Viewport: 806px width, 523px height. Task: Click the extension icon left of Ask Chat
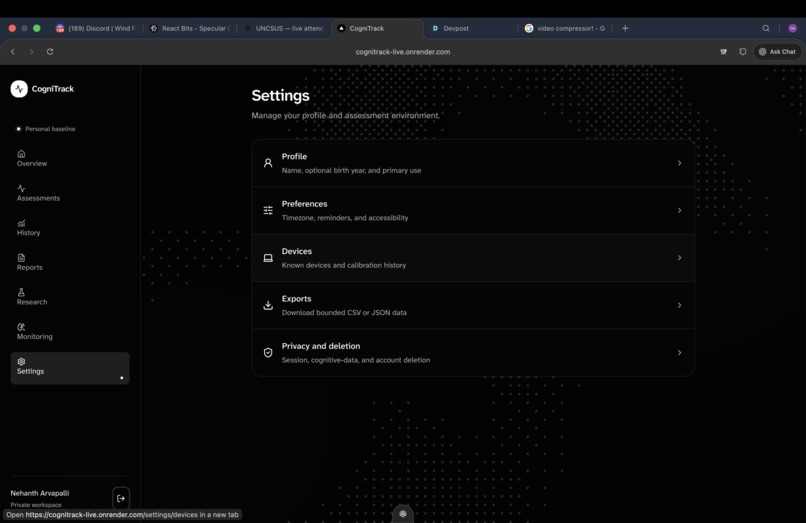(x=724, y=51)
